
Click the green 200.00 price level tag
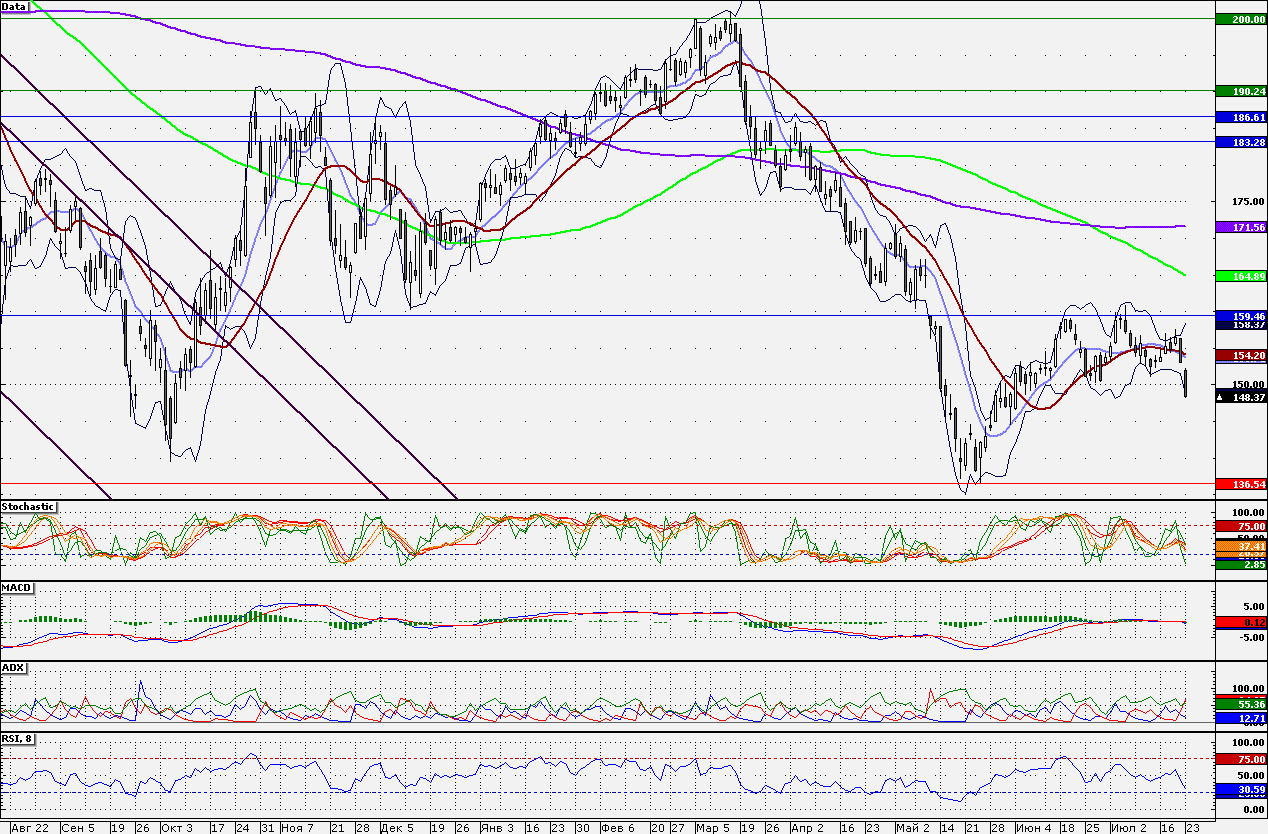tap(1240, 19)
